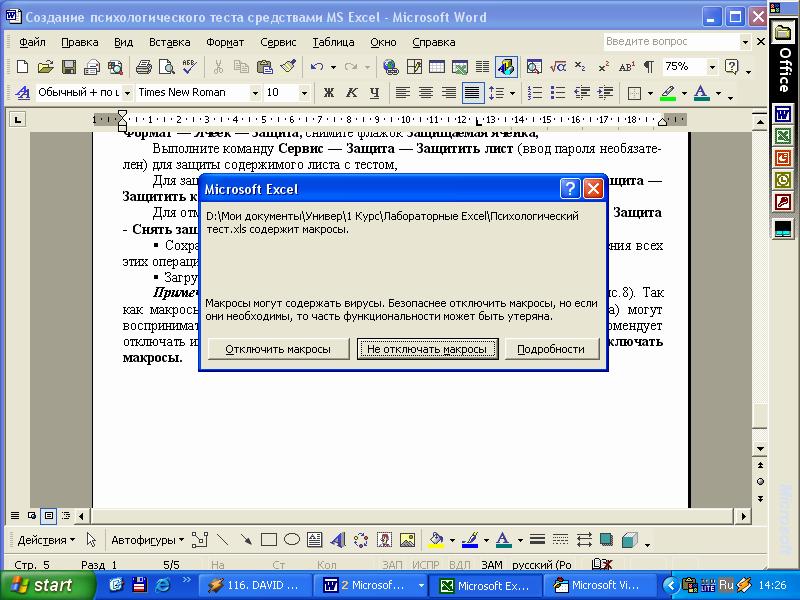Click the New document icon
The width and height of the screenshot is (800, 600).
click(x=22, y=67)
